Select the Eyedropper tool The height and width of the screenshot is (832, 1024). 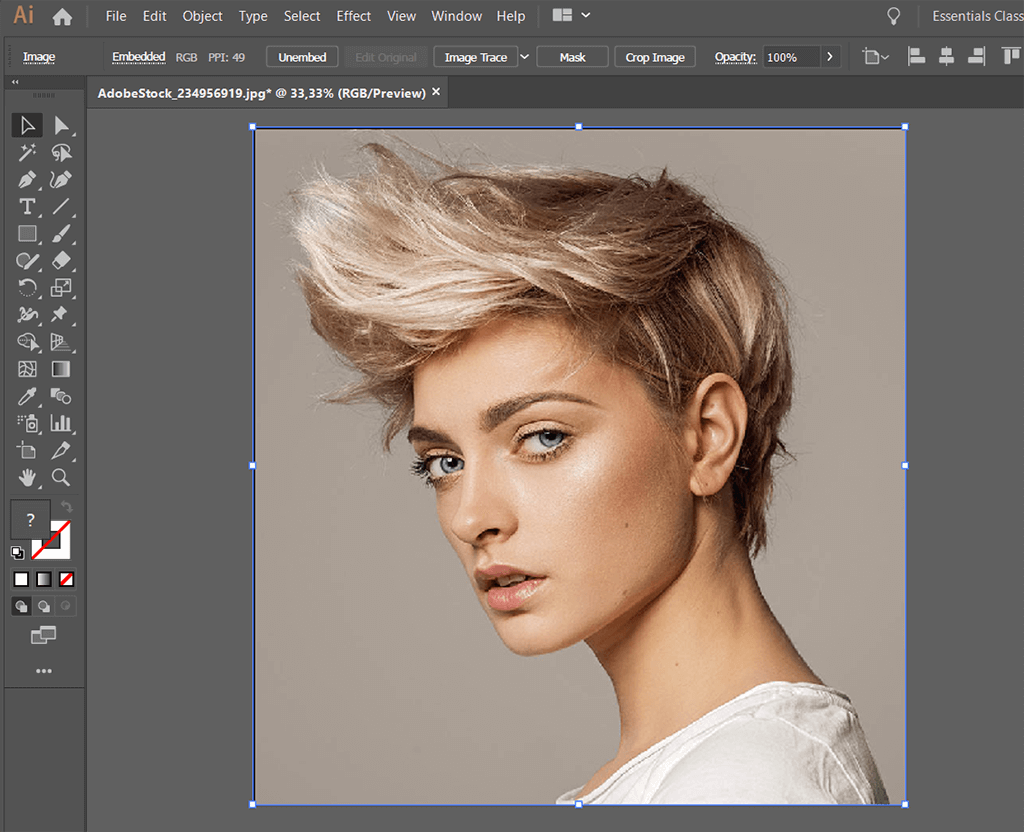(27, 396)
